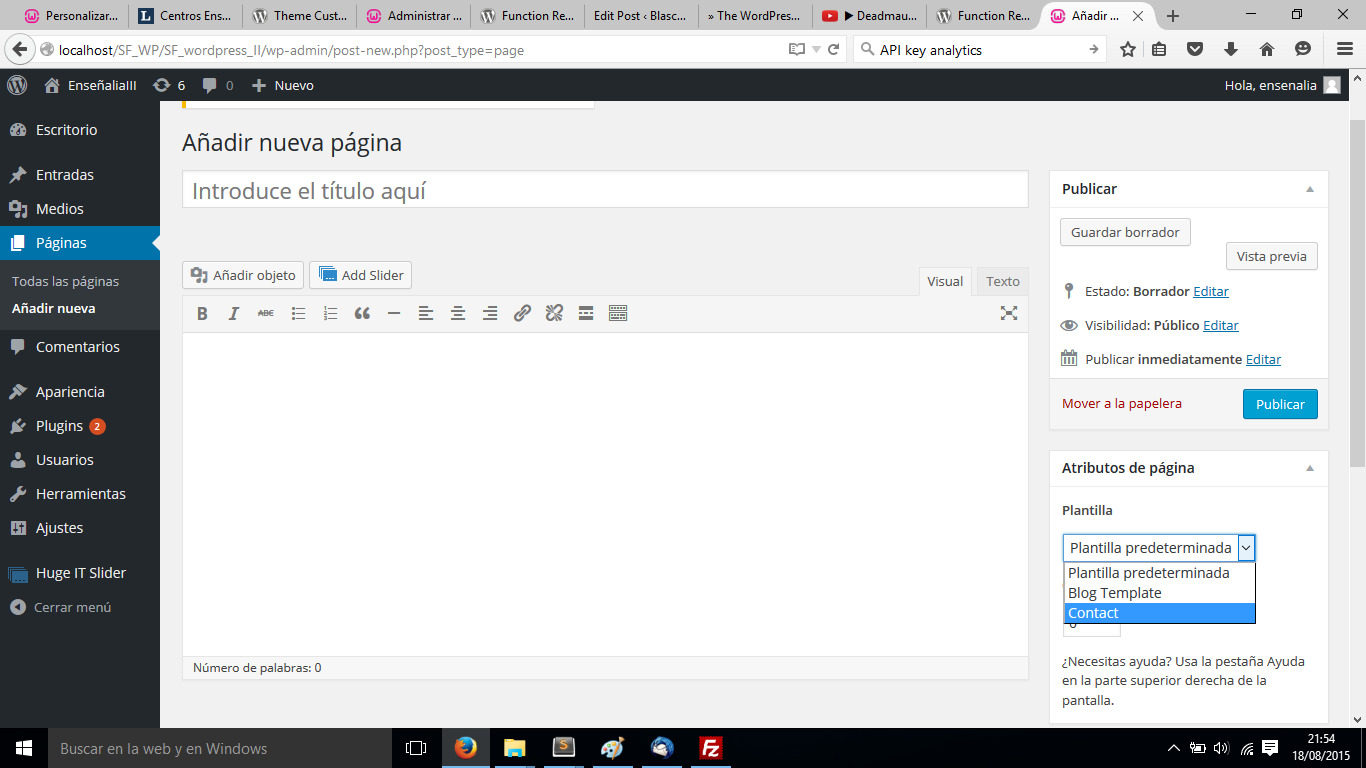Open File Explorer from the taskbar

coord(515,748)
